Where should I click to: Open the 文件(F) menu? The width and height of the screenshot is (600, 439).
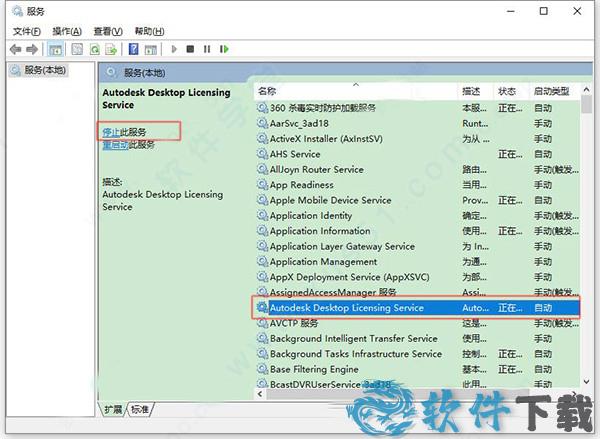(27, 31)
